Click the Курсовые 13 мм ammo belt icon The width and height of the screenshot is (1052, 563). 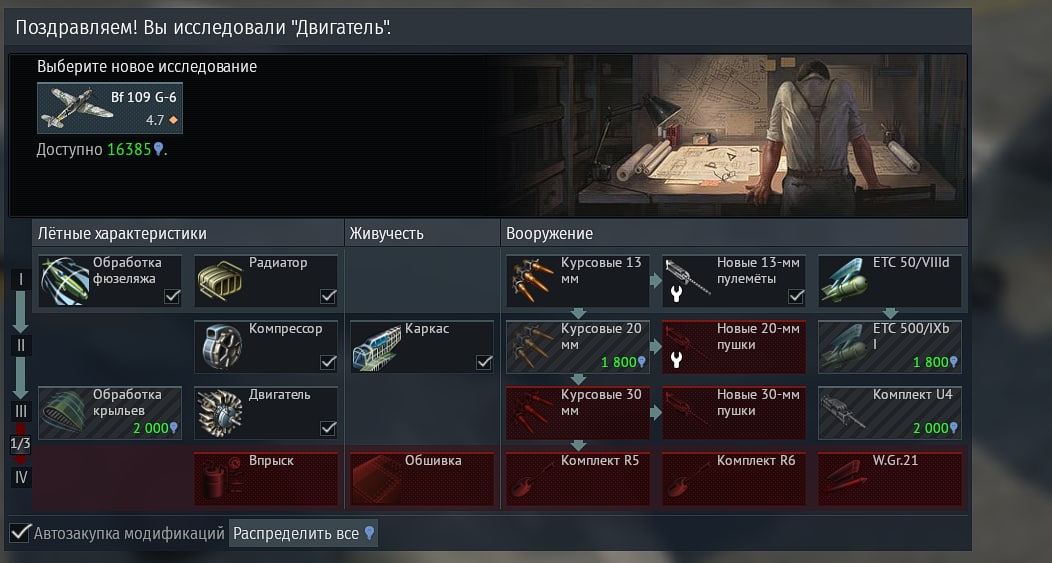(x=533, y=281)
